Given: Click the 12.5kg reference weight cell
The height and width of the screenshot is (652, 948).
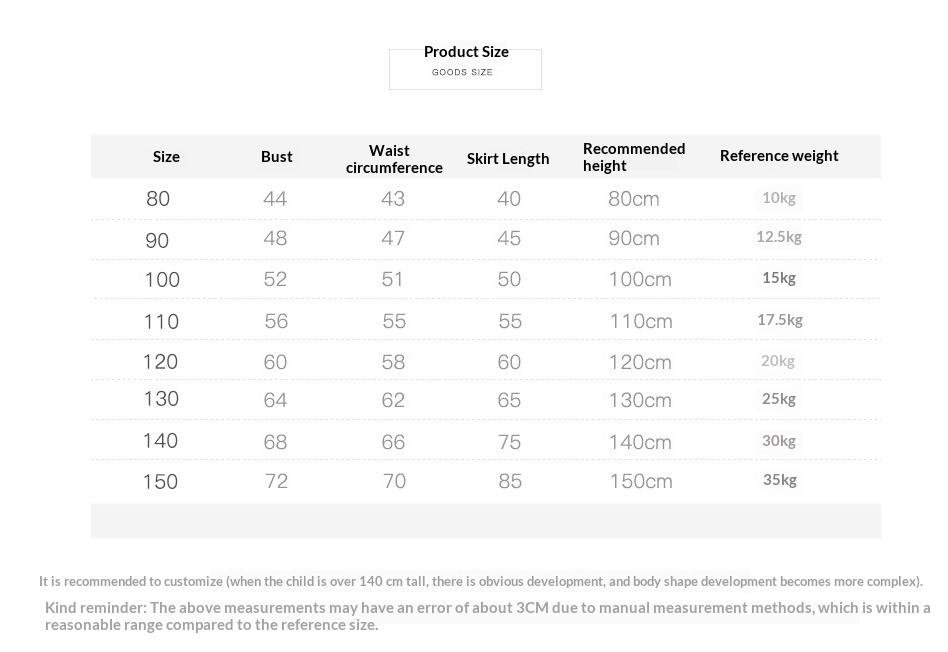Looking at the screenshot, I should (x=779, y=237).
